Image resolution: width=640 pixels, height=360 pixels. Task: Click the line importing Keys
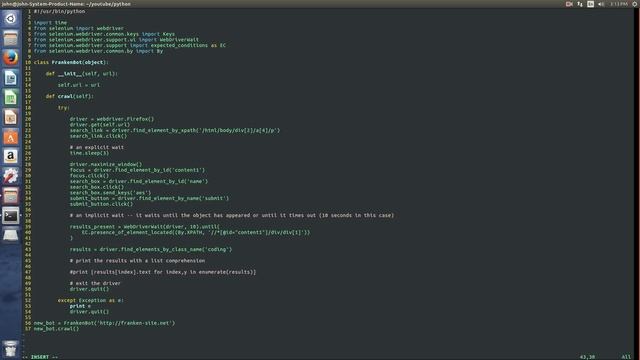tap(104, 34)
